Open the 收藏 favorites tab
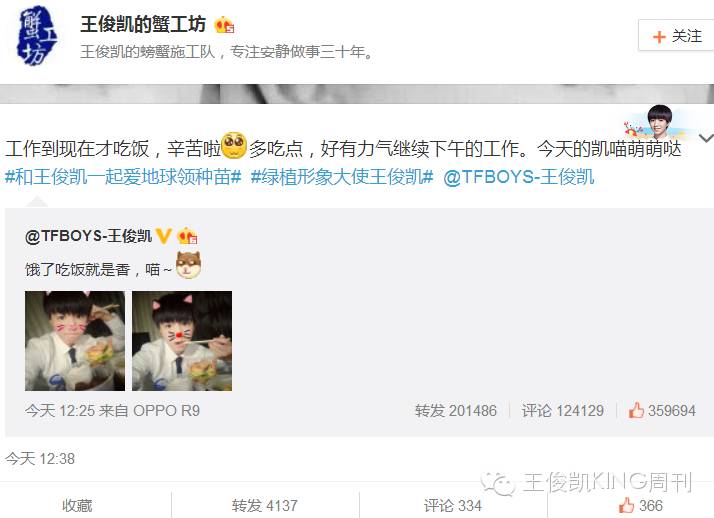Viewport: 714px width, 518px height. click(77, 505)
